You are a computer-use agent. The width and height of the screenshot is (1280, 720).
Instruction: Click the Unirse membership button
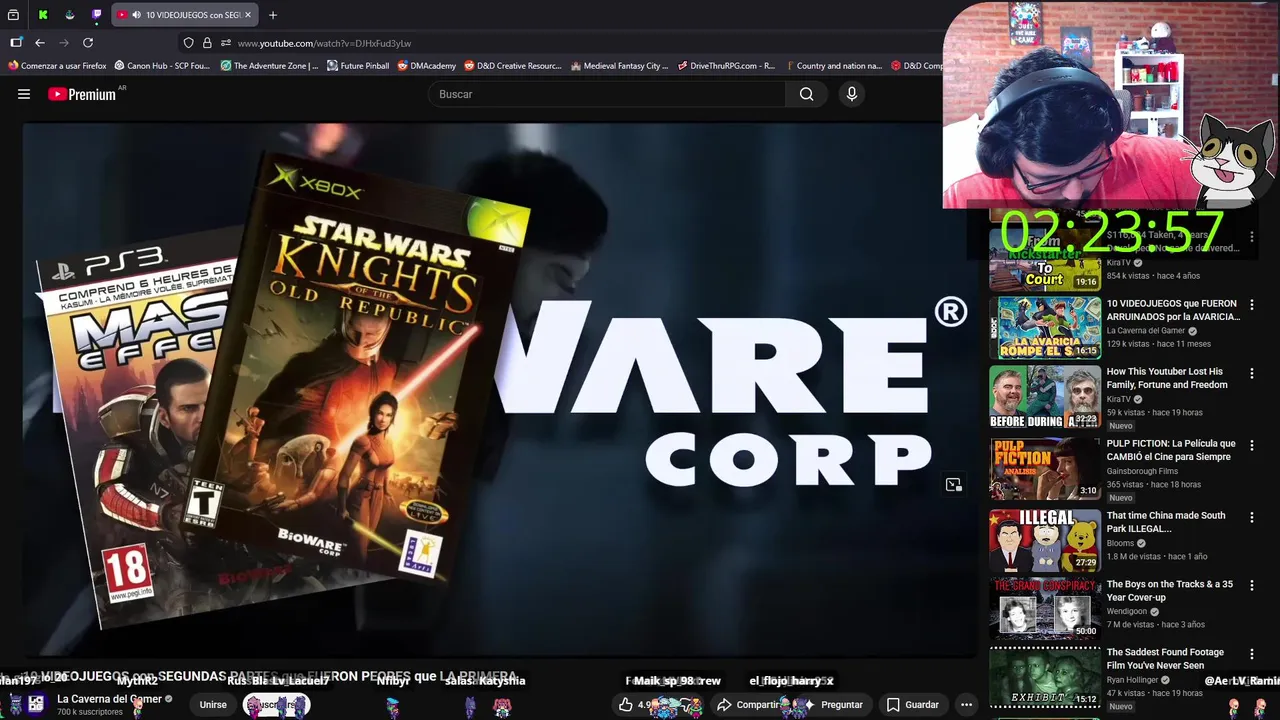click(213, 705)
